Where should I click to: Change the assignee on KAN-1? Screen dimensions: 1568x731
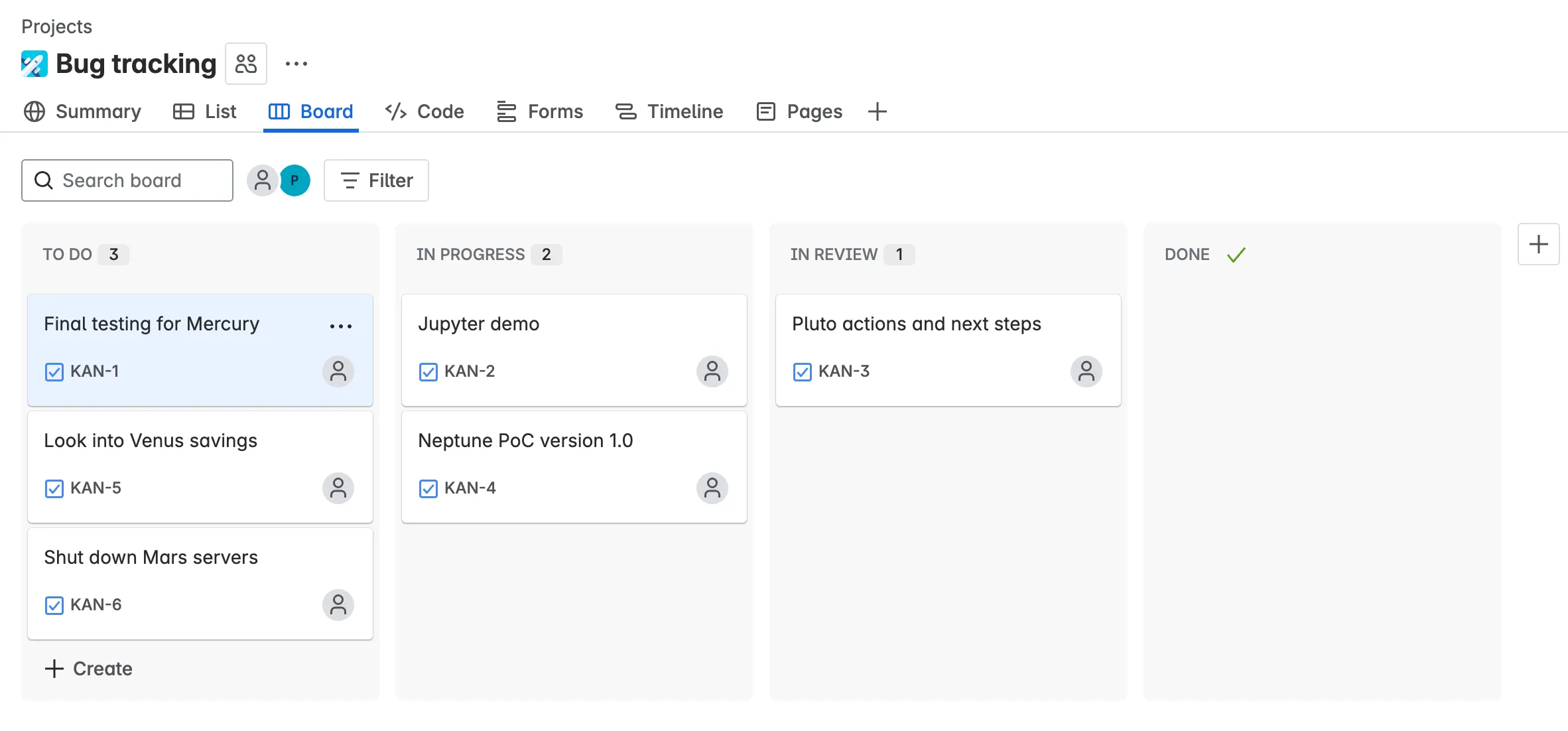[x=338, y=371]
